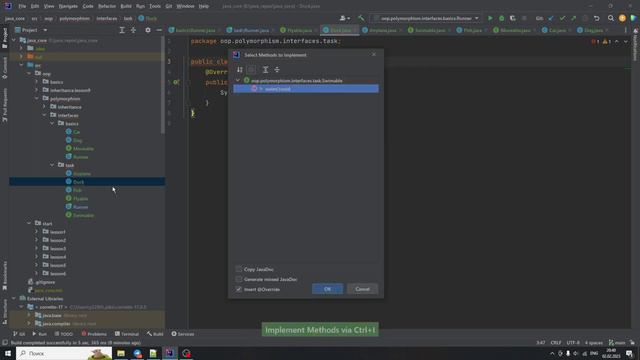The image size is (640, 360).
Task: Collapse all nodes in methods dialog
Action: tap(277, 70)
